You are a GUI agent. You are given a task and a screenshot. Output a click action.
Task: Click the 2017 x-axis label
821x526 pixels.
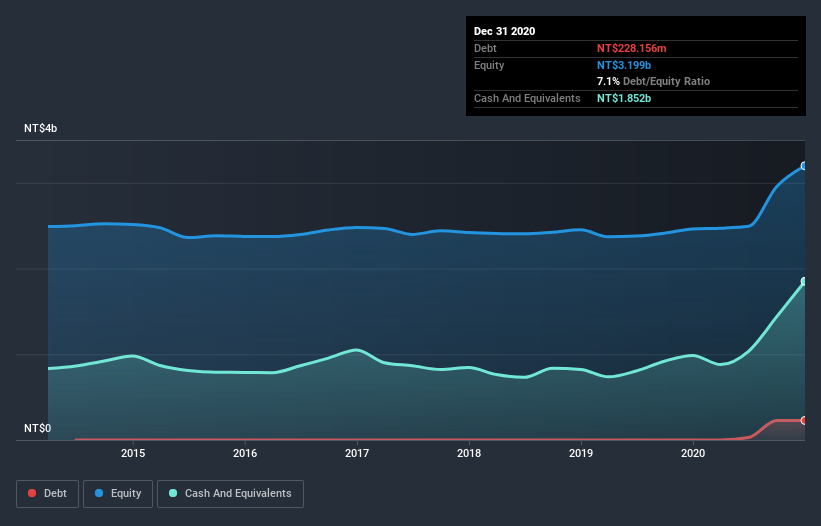pyautogui.click(x=357, y=453)
